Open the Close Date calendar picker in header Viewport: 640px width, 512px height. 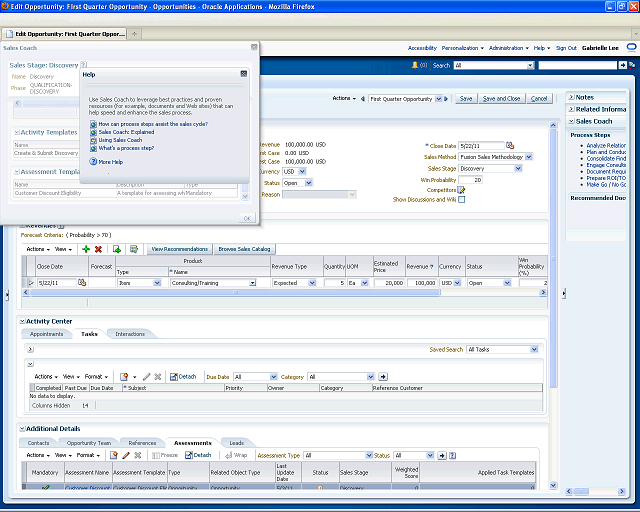point(510,145)
